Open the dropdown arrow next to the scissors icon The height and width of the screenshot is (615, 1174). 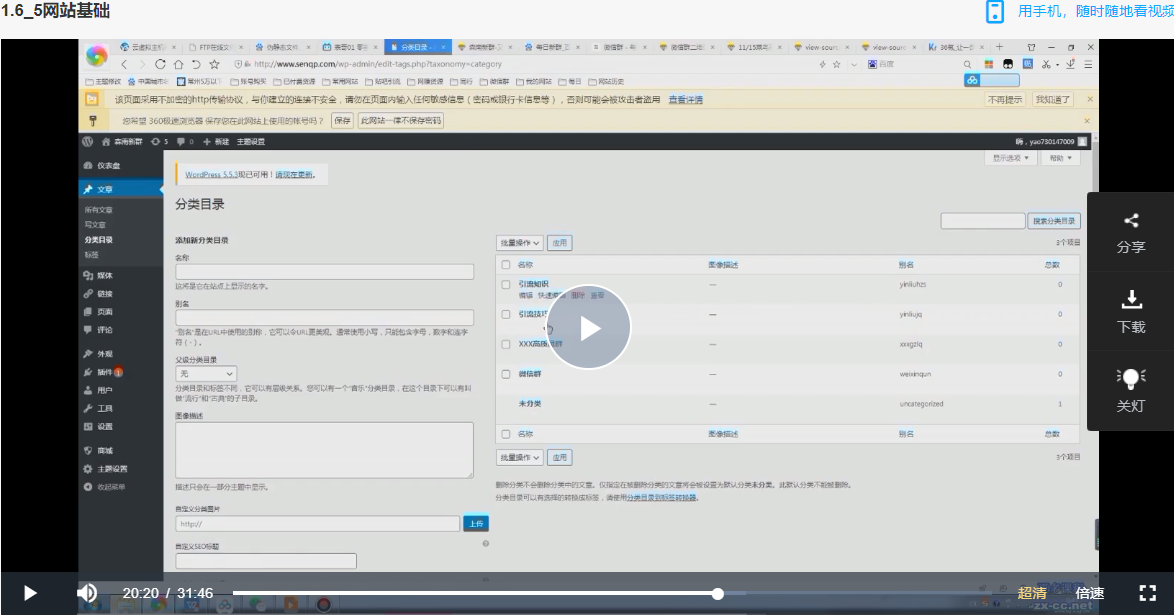click(x=1056, y=65)
